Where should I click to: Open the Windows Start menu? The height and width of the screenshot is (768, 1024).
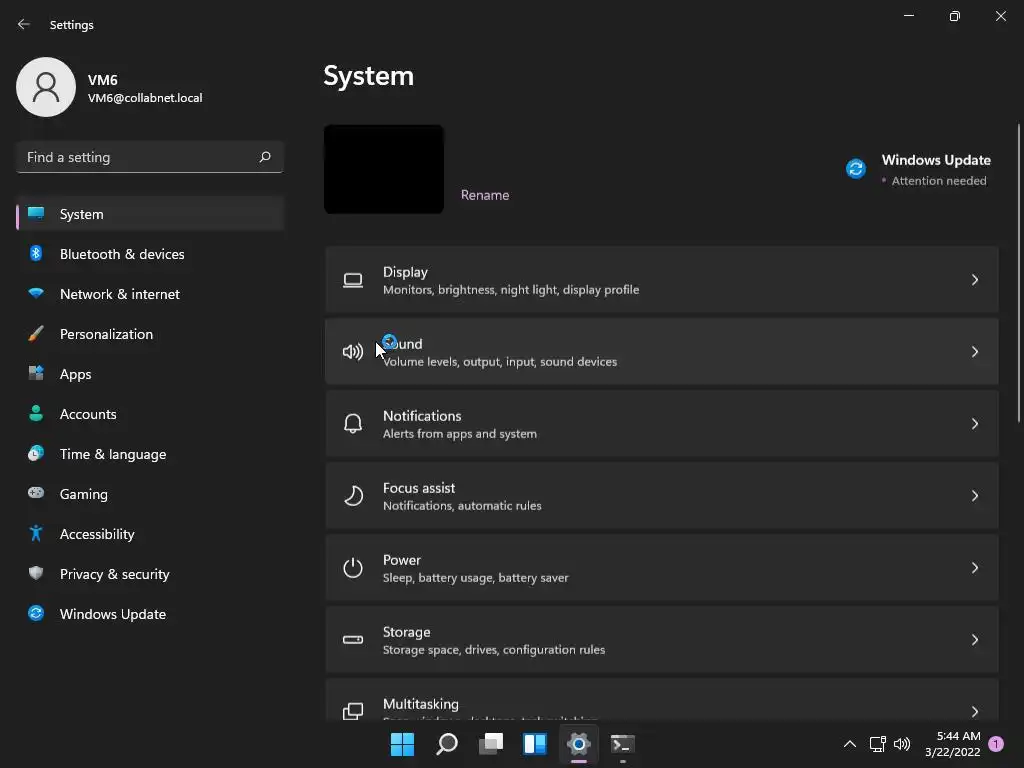pyautogui.click(x=402, y=744)
